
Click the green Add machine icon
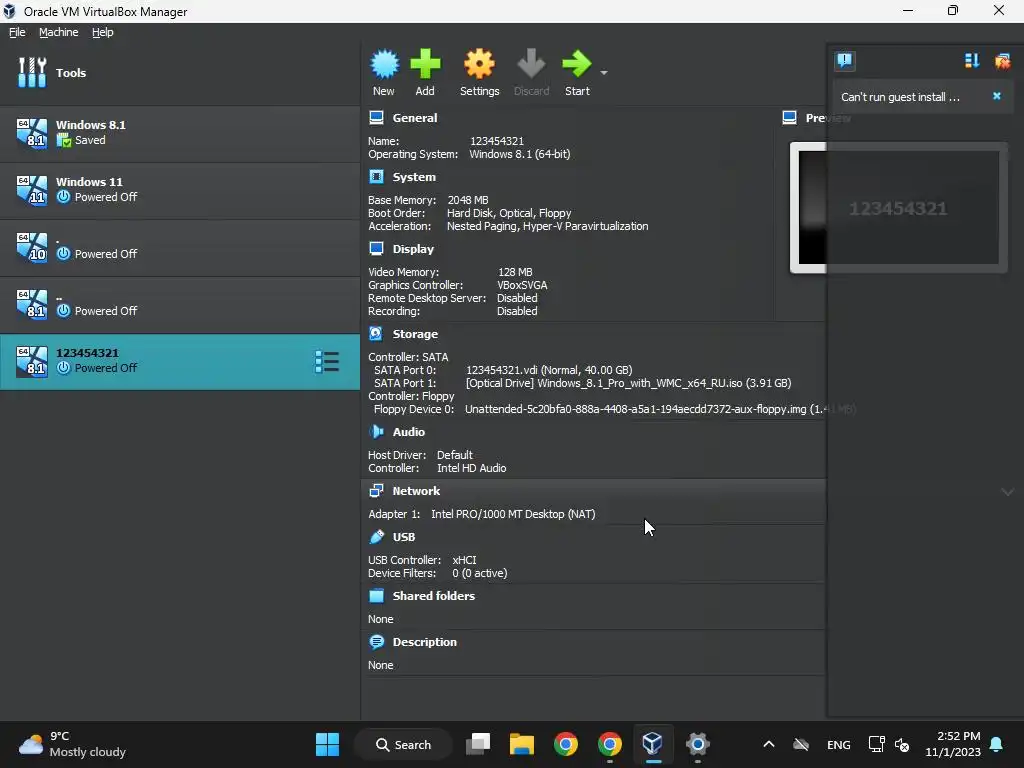(x=425, y=72)
